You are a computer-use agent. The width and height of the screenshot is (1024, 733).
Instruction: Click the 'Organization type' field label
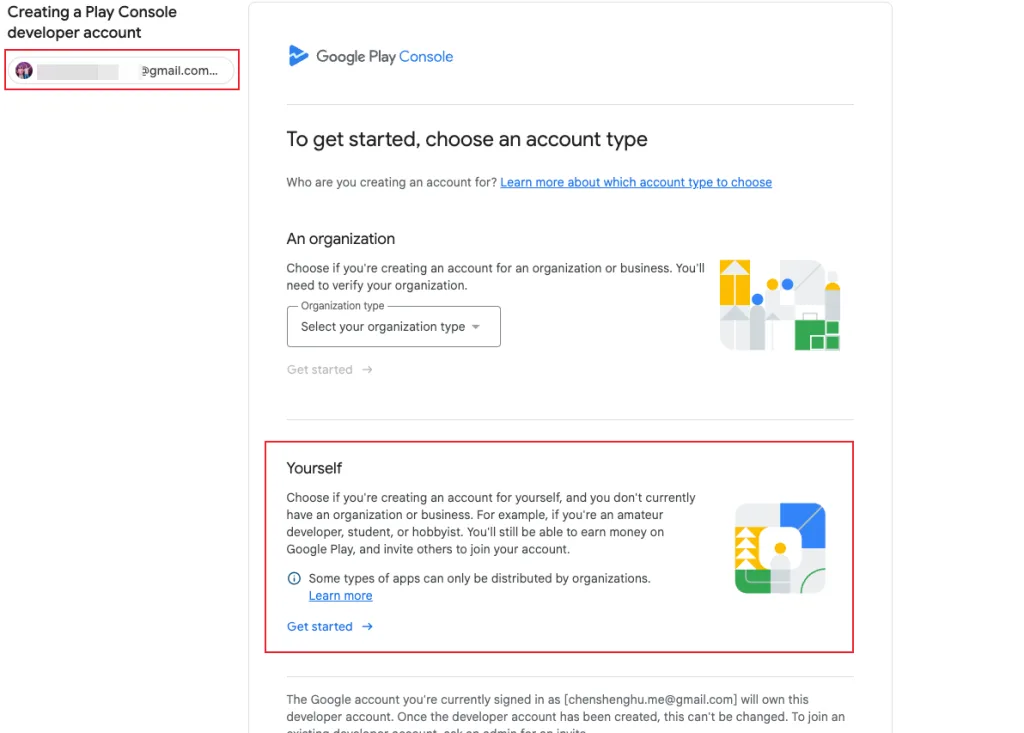[x=342, y=306]
